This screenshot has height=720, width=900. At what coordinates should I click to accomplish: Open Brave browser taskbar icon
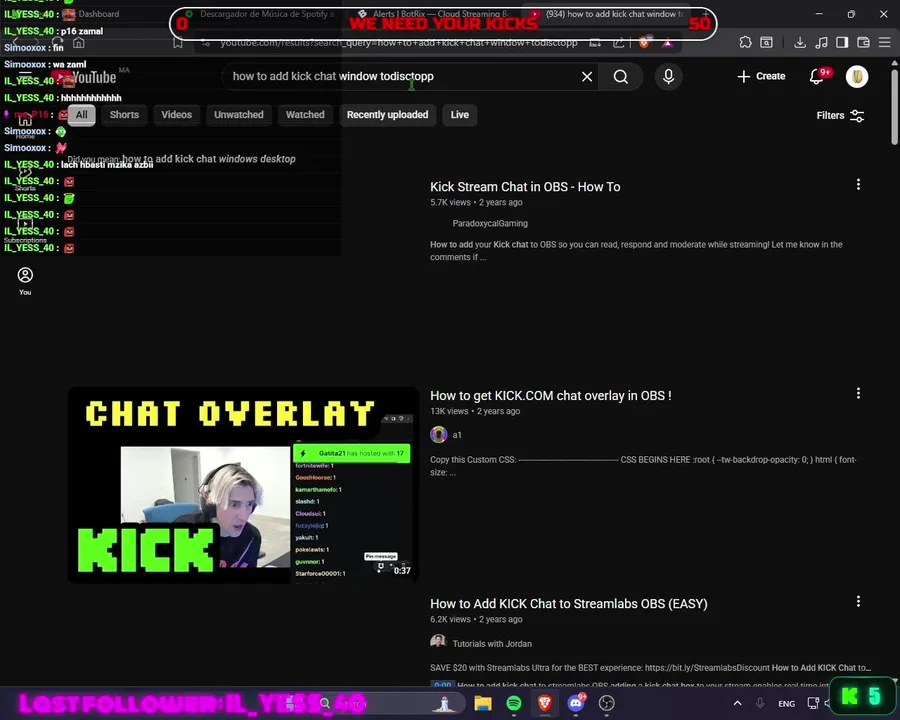point(545,703)
